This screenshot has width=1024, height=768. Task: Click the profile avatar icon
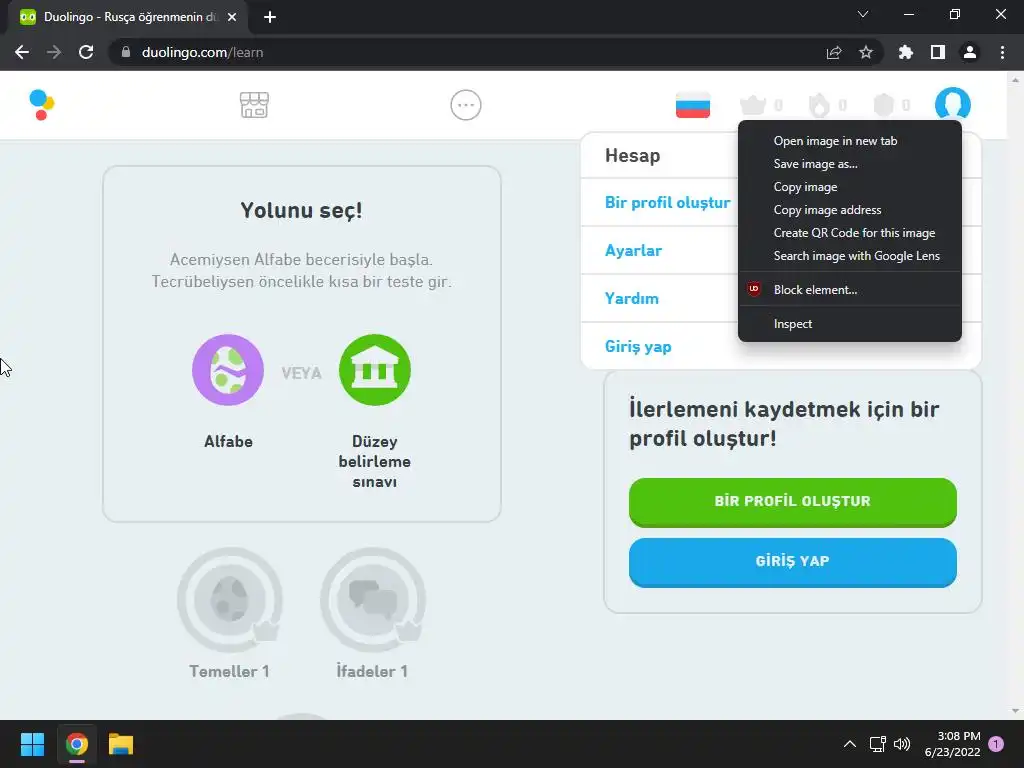click(953, 103)
